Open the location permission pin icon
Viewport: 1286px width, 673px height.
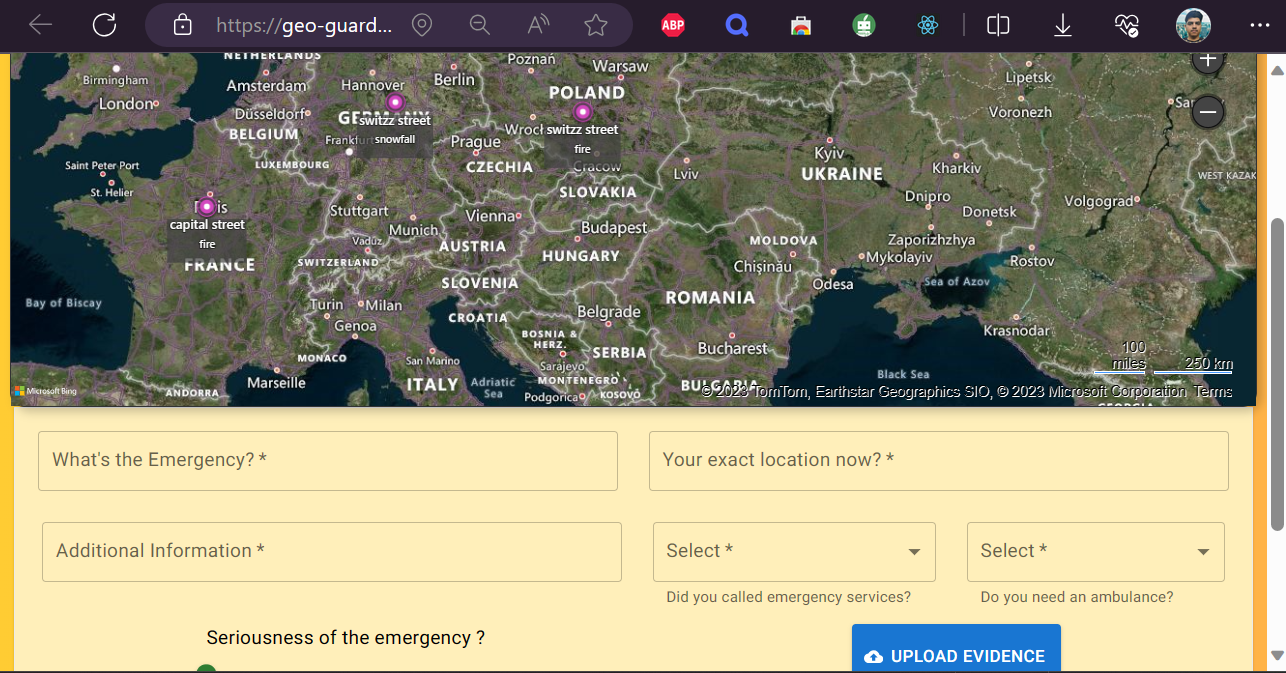coord(422,25)
